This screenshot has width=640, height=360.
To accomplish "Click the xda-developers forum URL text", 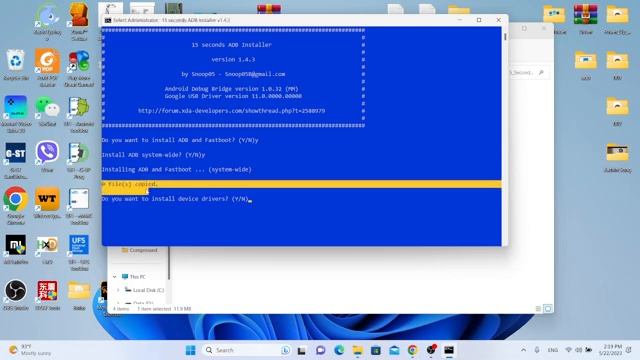I will click(x=231, y=111).
